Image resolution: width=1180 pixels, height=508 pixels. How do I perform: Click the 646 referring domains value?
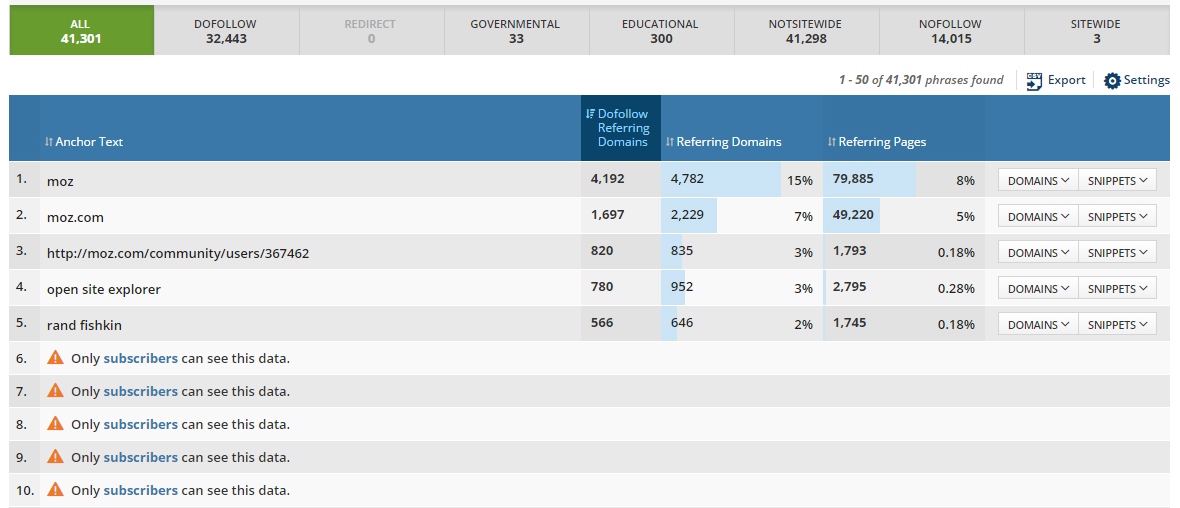(682, 323)
